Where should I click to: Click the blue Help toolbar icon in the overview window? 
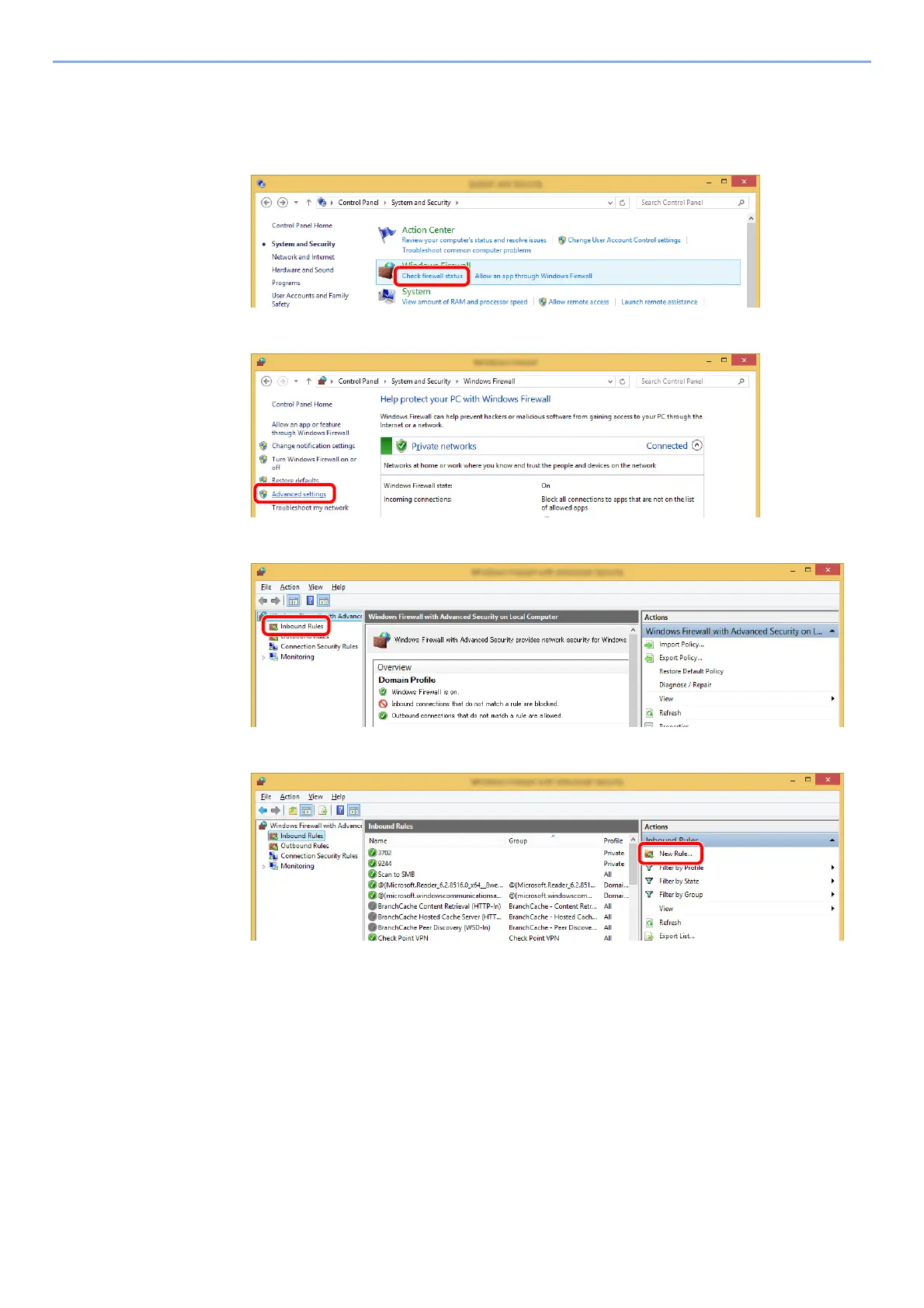(310, 600)
